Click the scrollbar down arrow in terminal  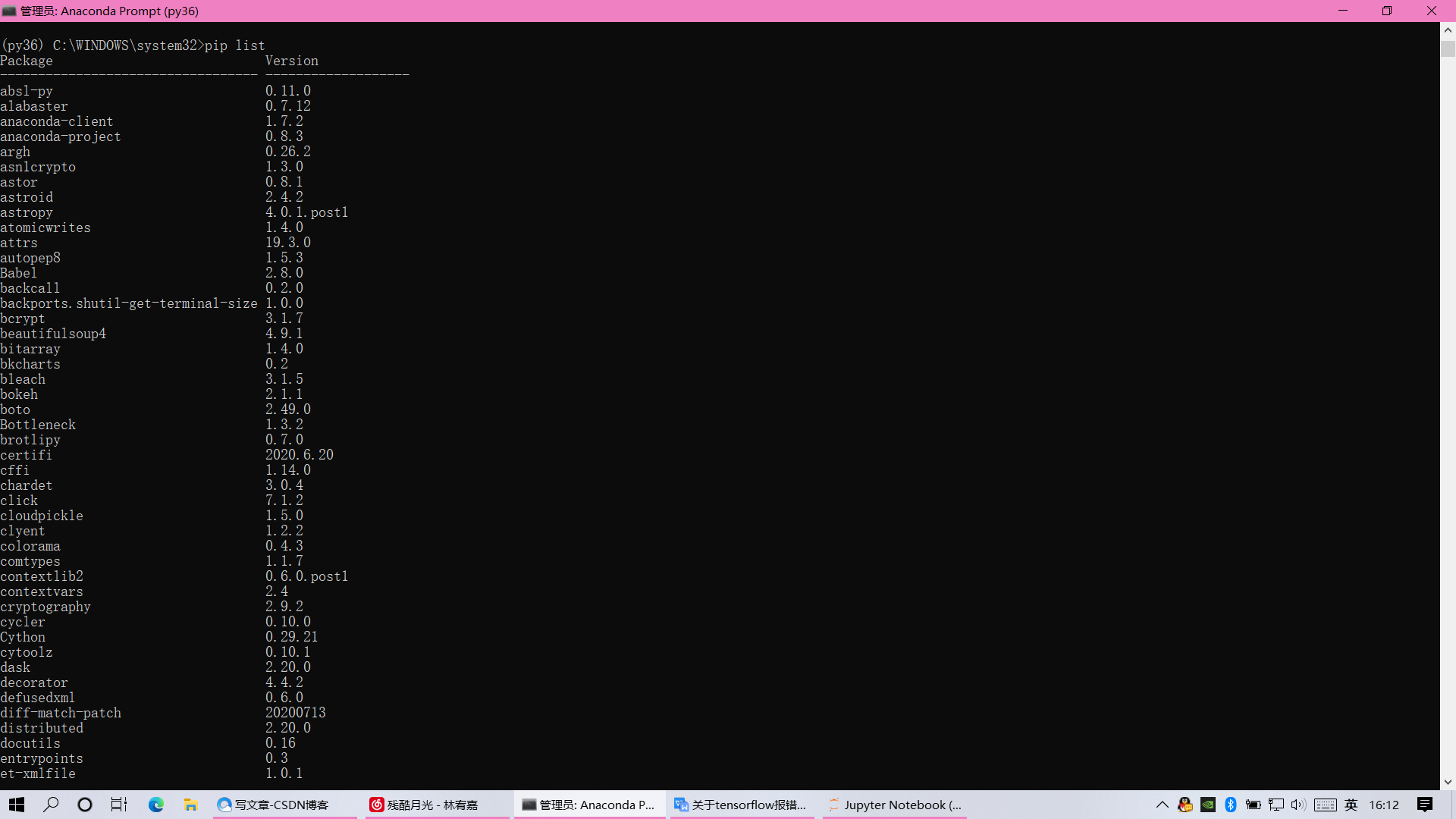click(x=1448, y=782)
